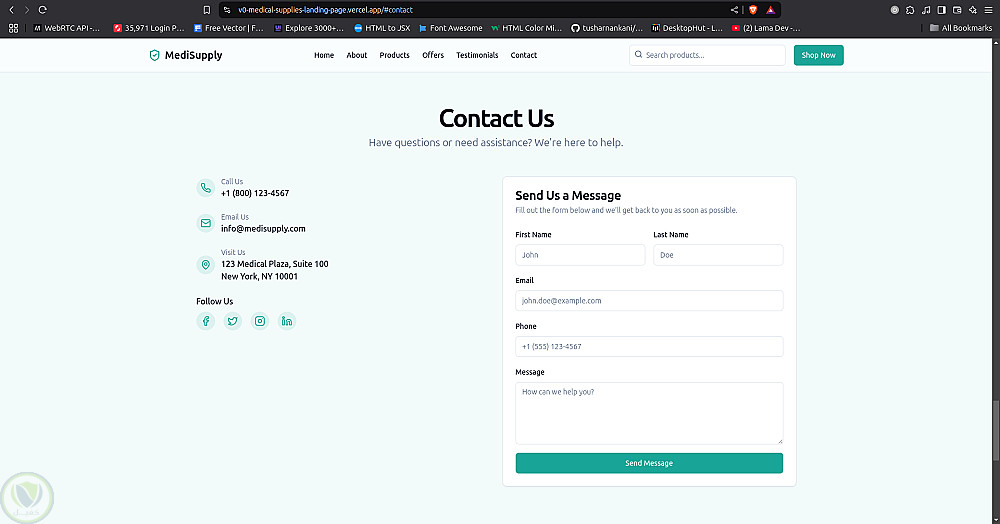Click the envelope icon beside Email Us
This screenshot has width=1000, height=524.
pos(206,223)
